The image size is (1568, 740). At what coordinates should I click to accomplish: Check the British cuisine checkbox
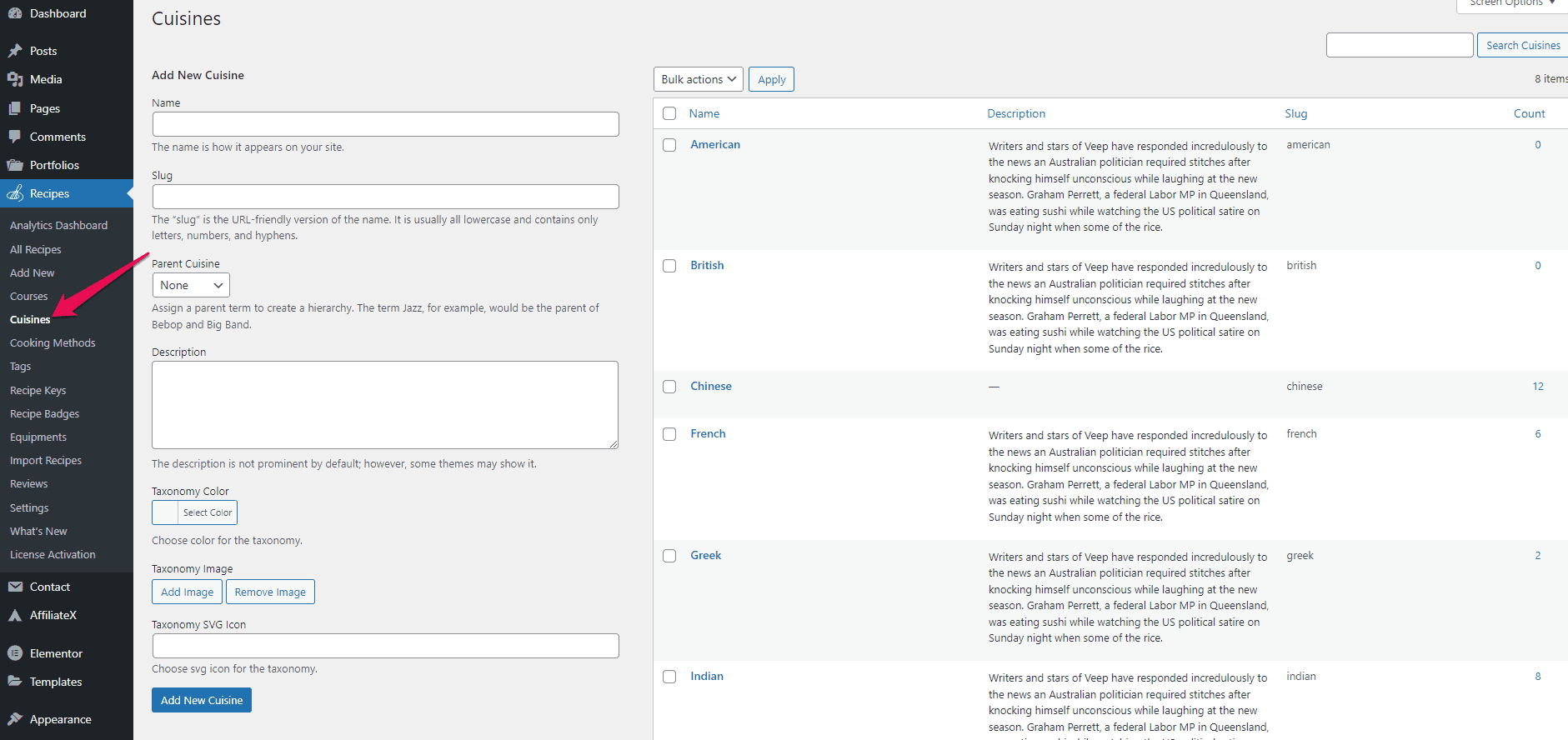pos(669,266)
